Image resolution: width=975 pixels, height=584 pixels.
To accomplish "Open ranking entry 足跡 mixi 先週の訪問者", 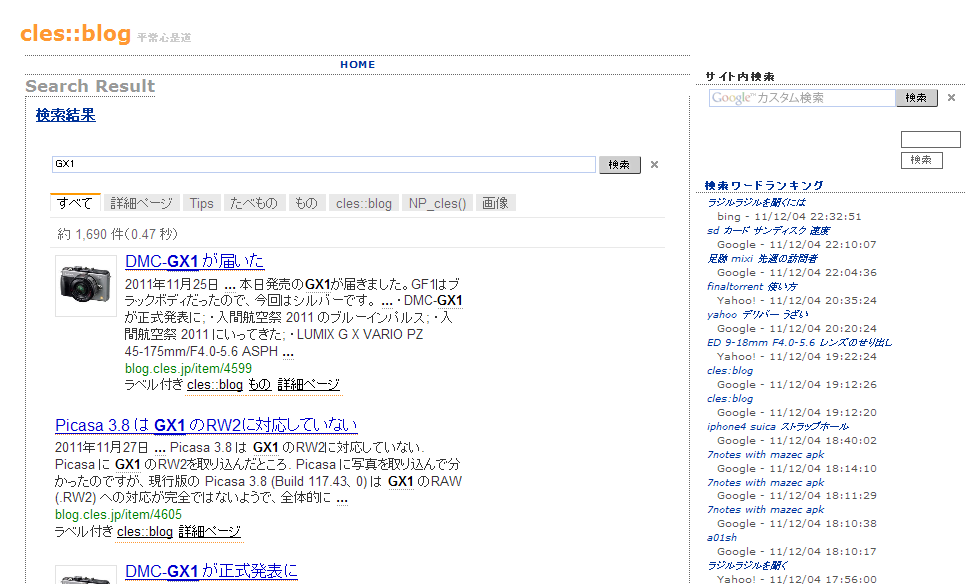I will [x=762, y=259].
